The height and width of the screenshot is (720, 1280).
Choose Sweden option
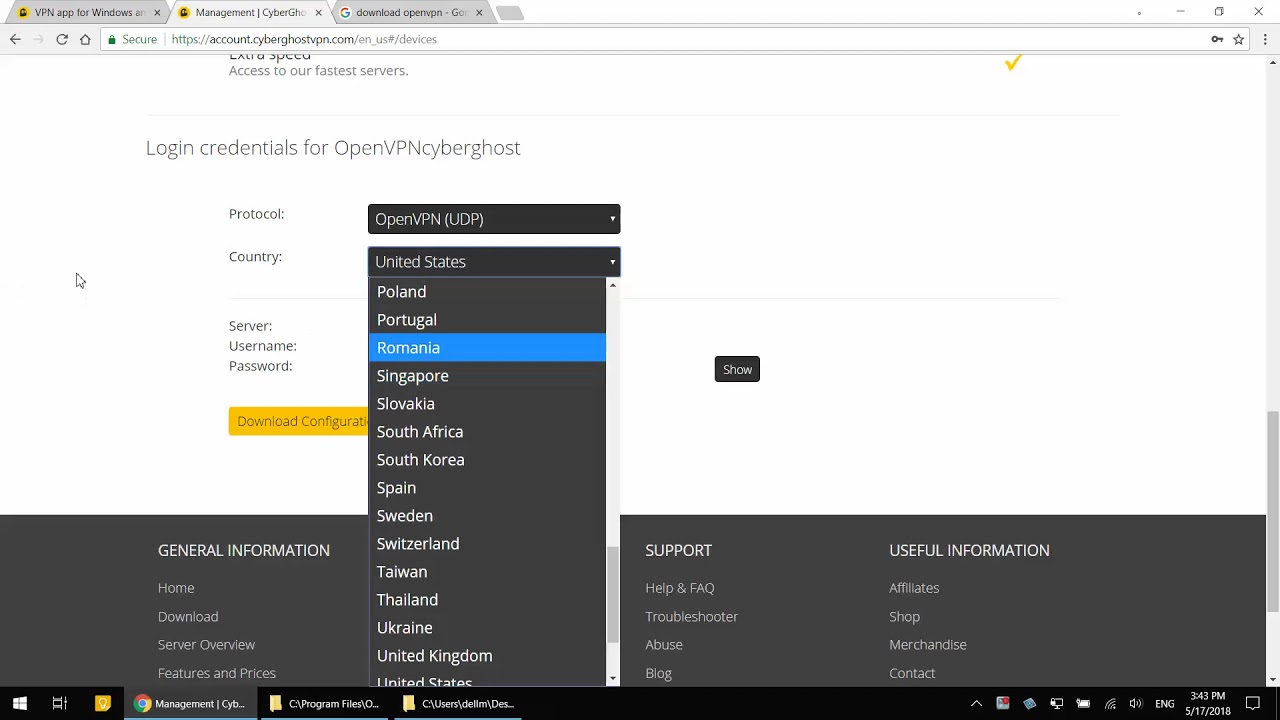click(x=487, y=516)
